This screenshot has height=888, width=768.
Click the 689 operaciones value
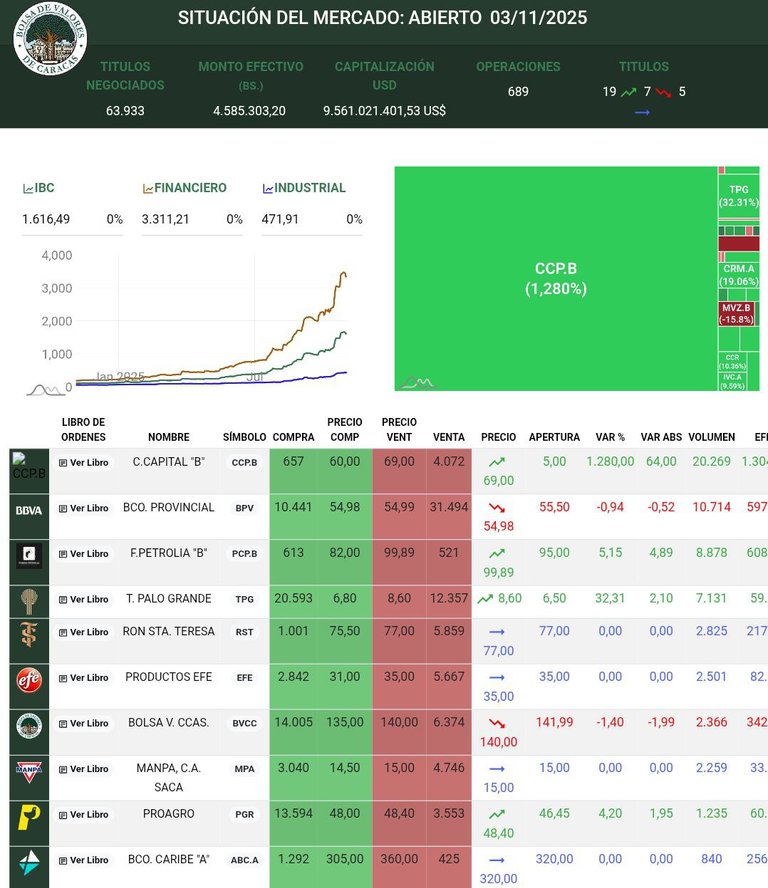518,92
